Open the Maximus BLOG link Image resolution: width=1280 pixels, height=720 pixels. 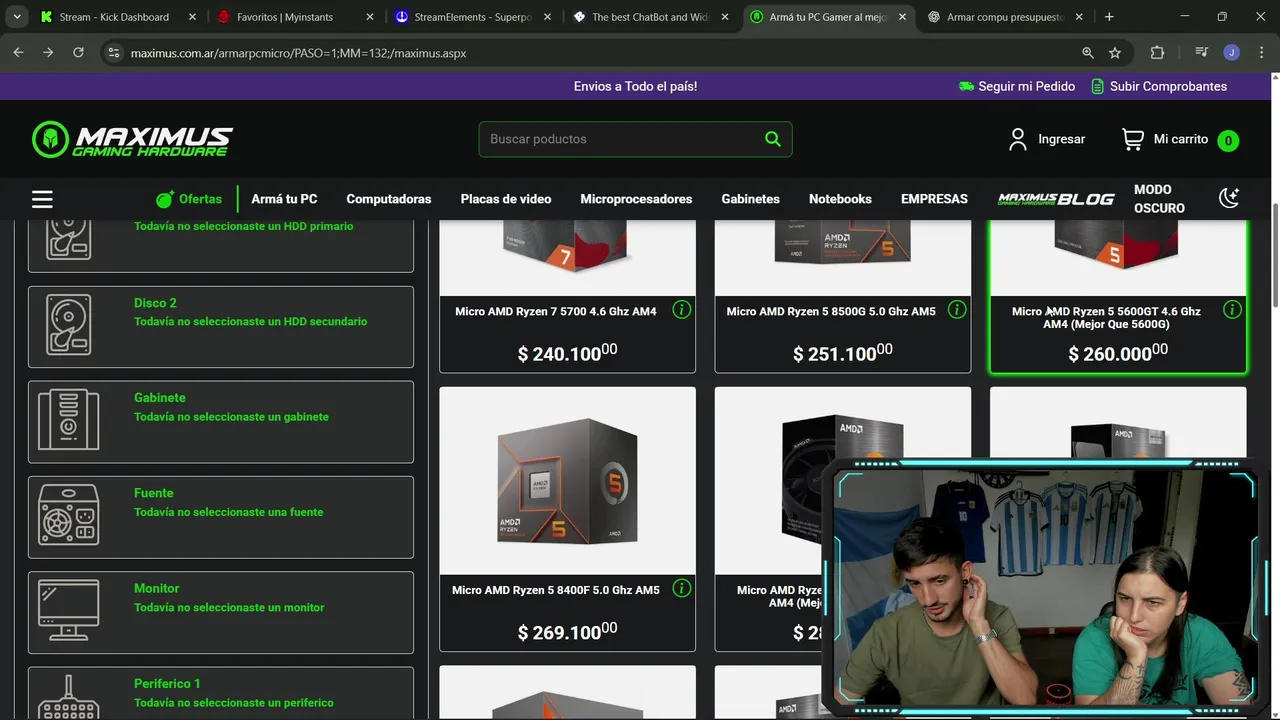(x=1056, y=199)
